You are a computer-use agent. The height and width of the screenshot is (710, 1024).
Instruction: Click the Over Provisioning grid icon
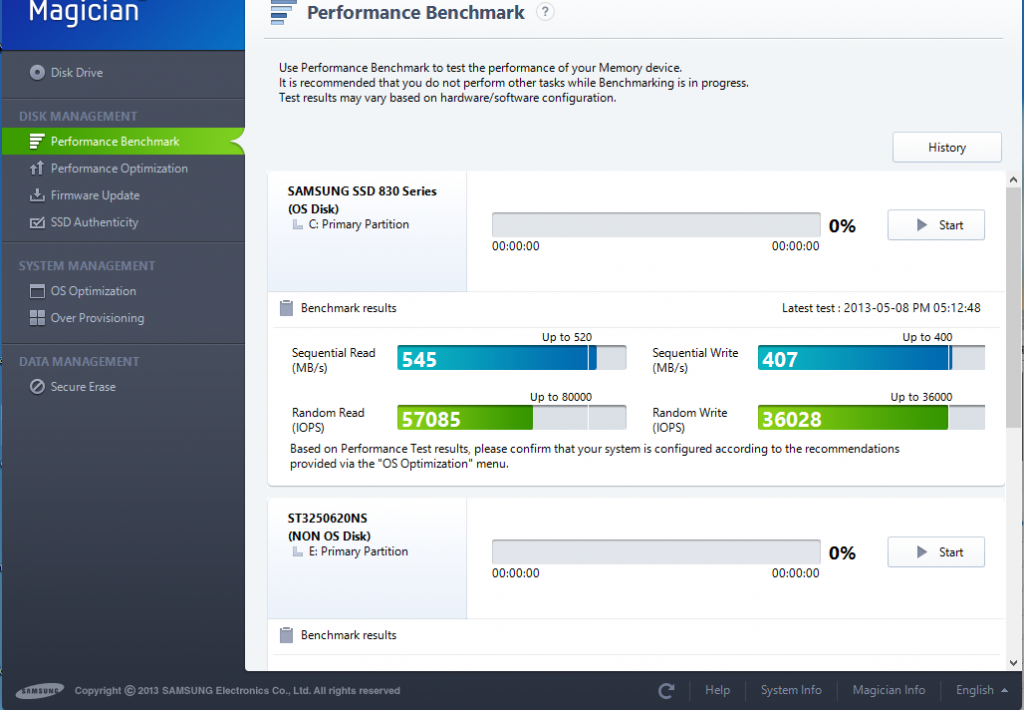(37, 318)
